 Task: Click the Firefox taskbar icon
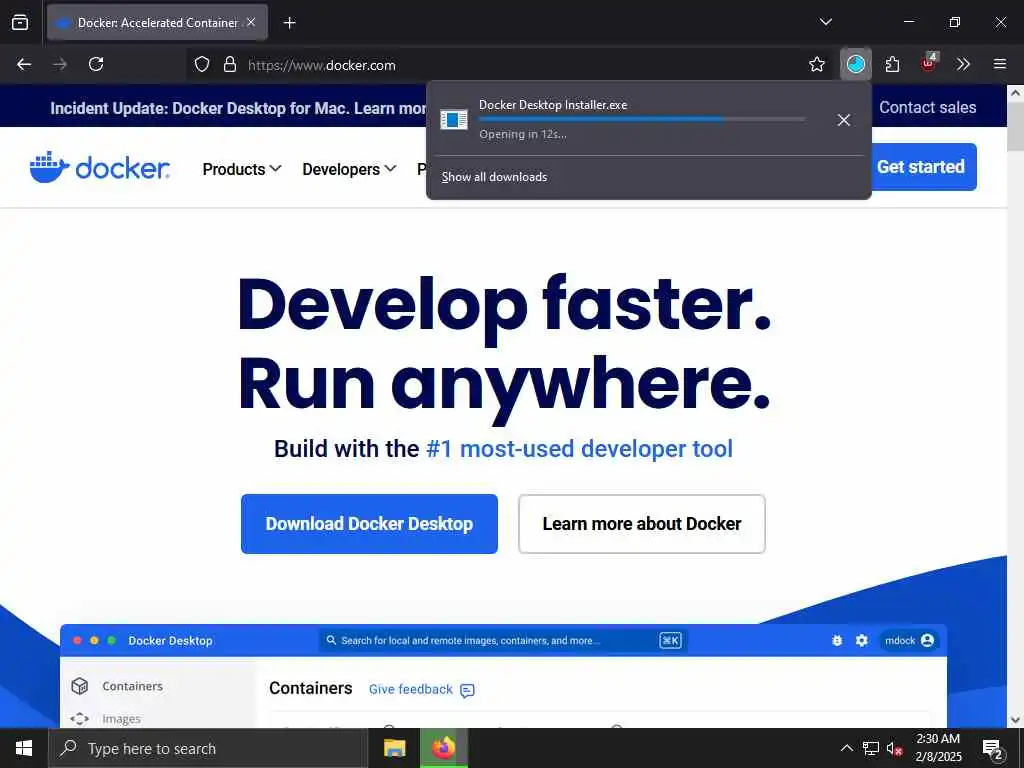tap(443, 748)
